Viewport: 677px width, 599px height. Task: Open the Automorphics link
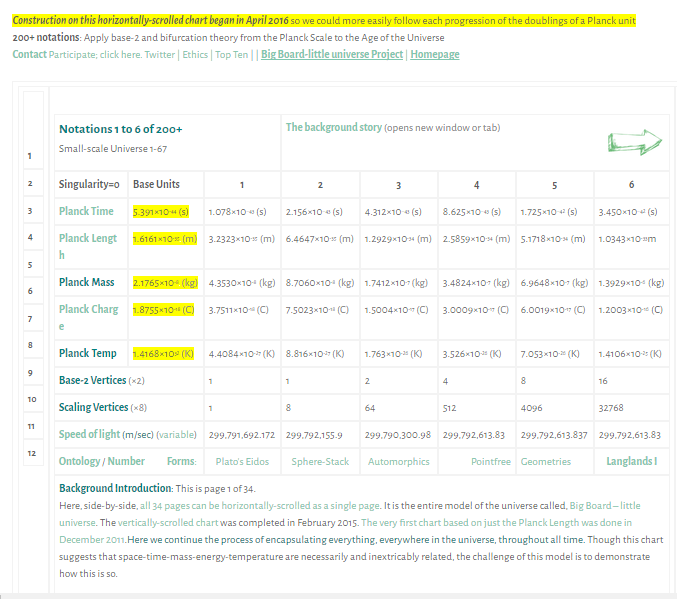pyautogui.click(x=399, y=462)
